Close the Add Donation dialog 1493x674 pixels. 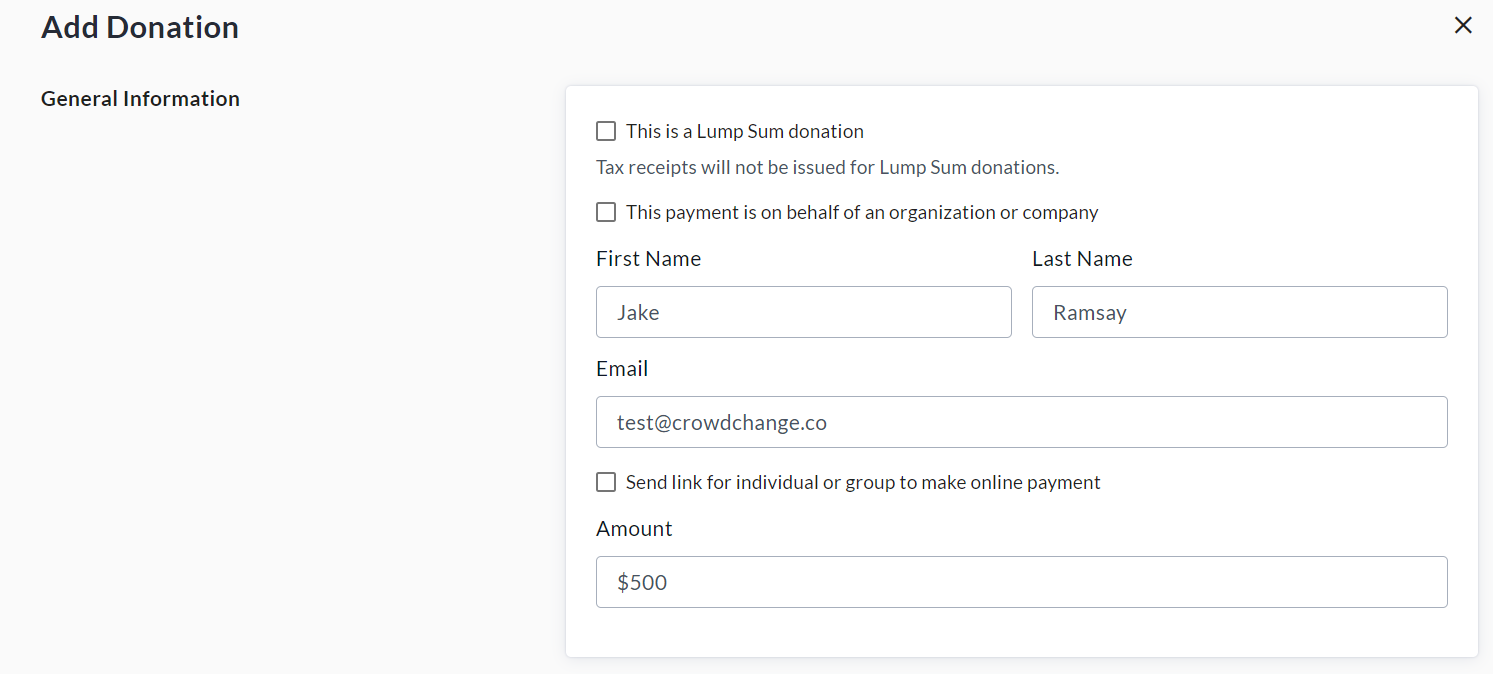tap(1463, 26)
